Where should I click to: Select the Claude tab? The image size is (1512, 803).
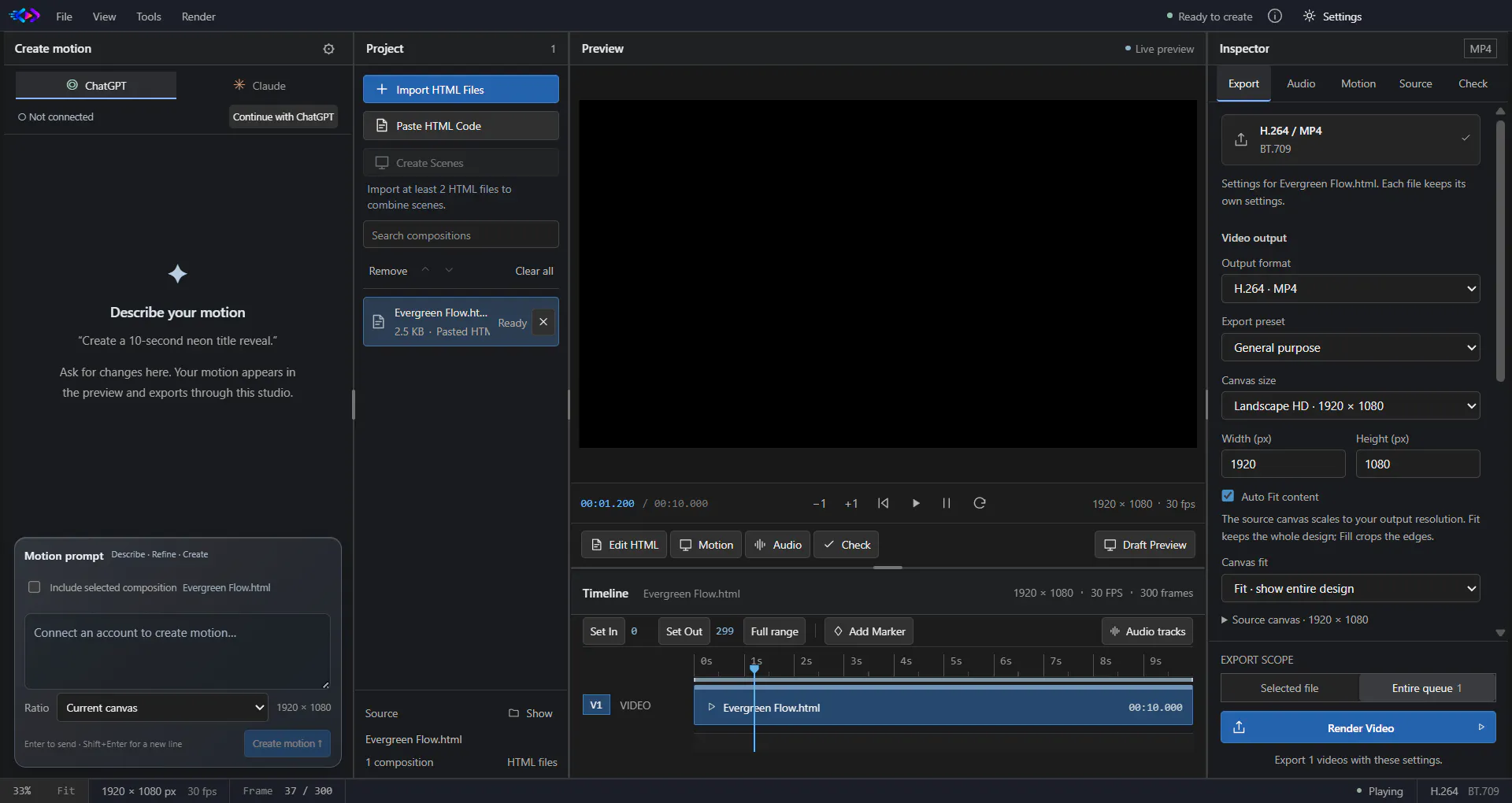[259, 85]
